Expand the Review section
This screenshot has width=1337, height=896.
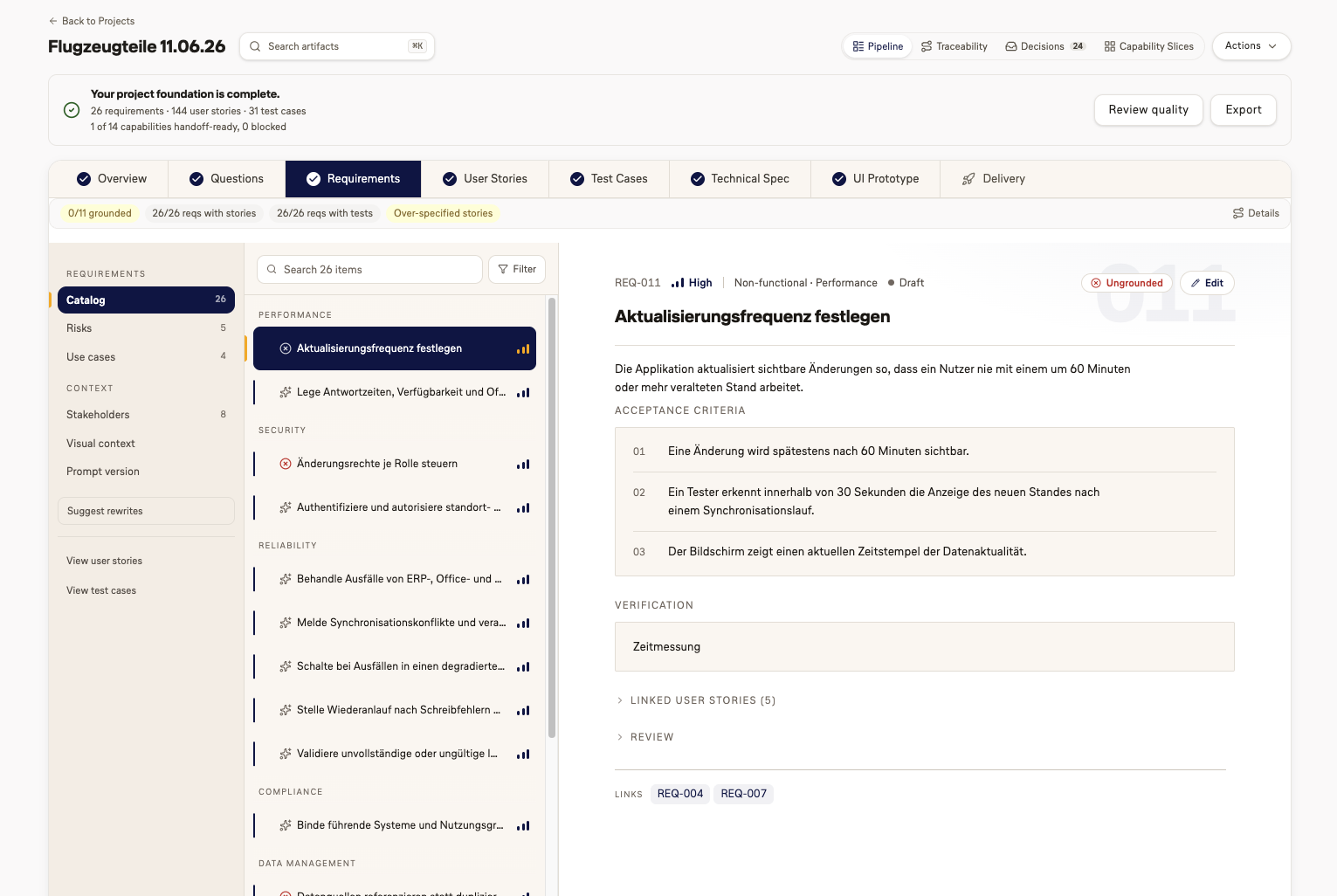coord(645,737)
